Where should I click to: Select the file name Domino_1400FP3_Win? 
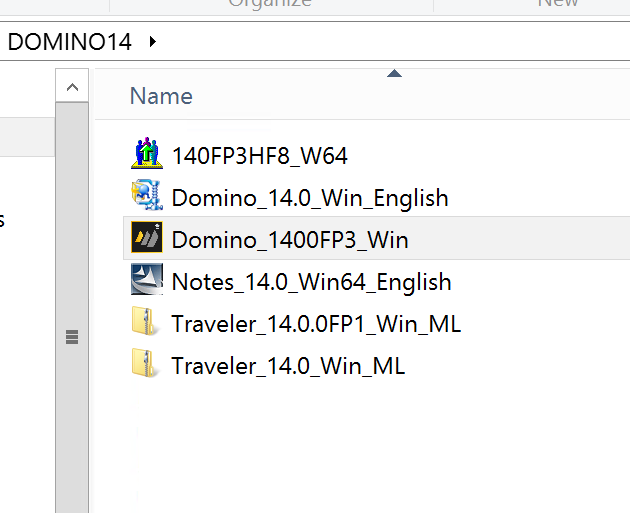pos(290,240)
